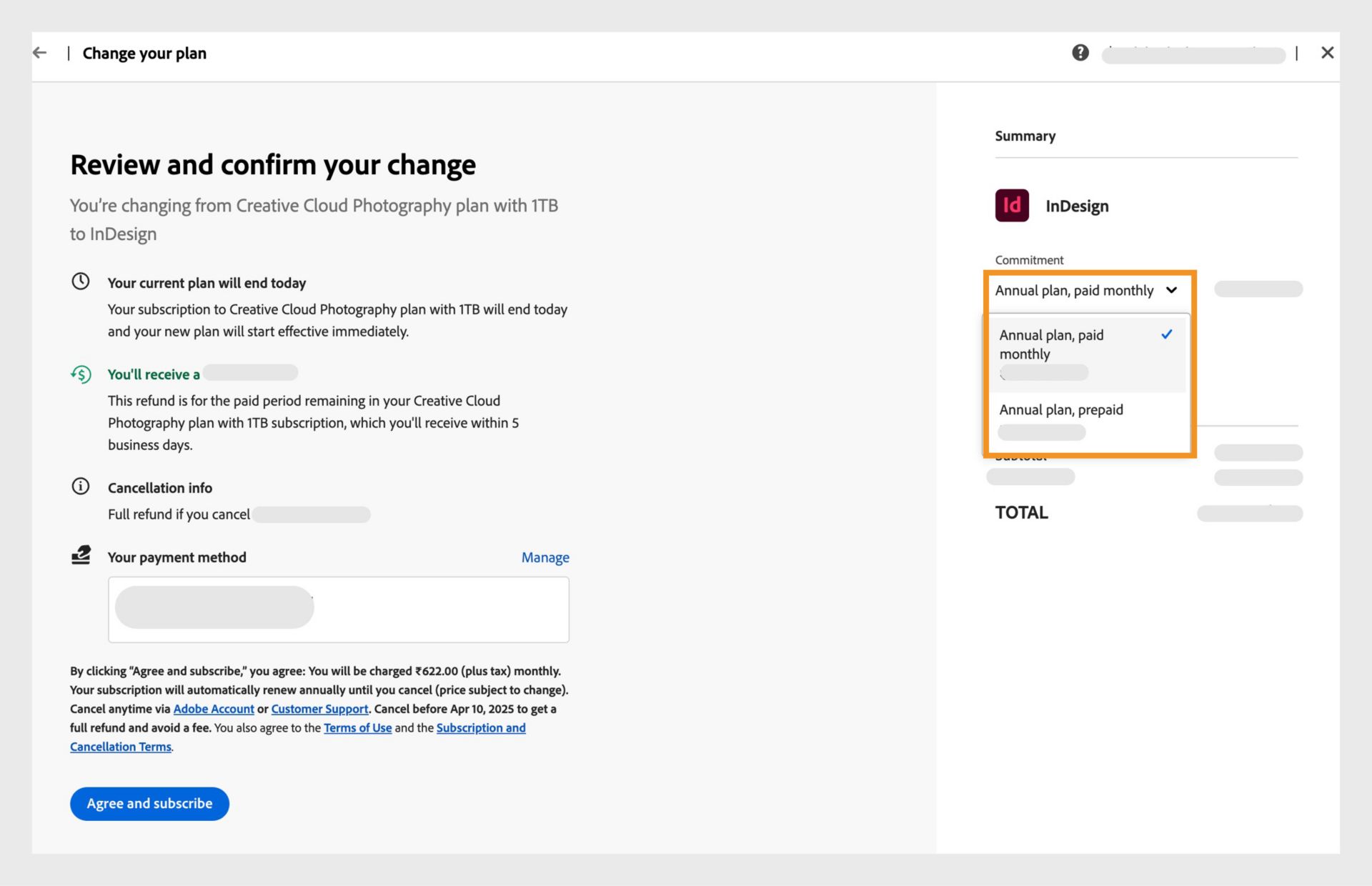Image resolution: width=1372 pixels, height=886 pixels.
Task: Click the account name in header
Action: (1193, 54)
